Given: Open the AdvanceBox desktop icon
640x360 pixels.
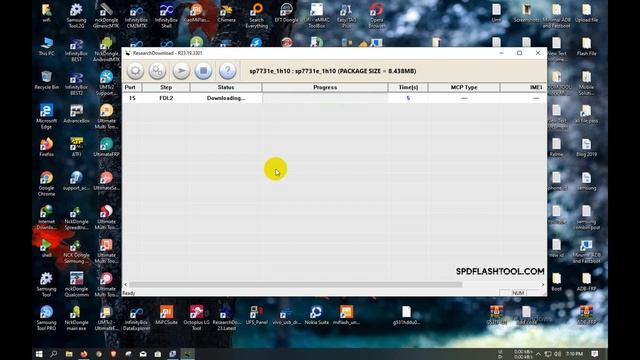Looking at the screenshot, I should (76, 114).
